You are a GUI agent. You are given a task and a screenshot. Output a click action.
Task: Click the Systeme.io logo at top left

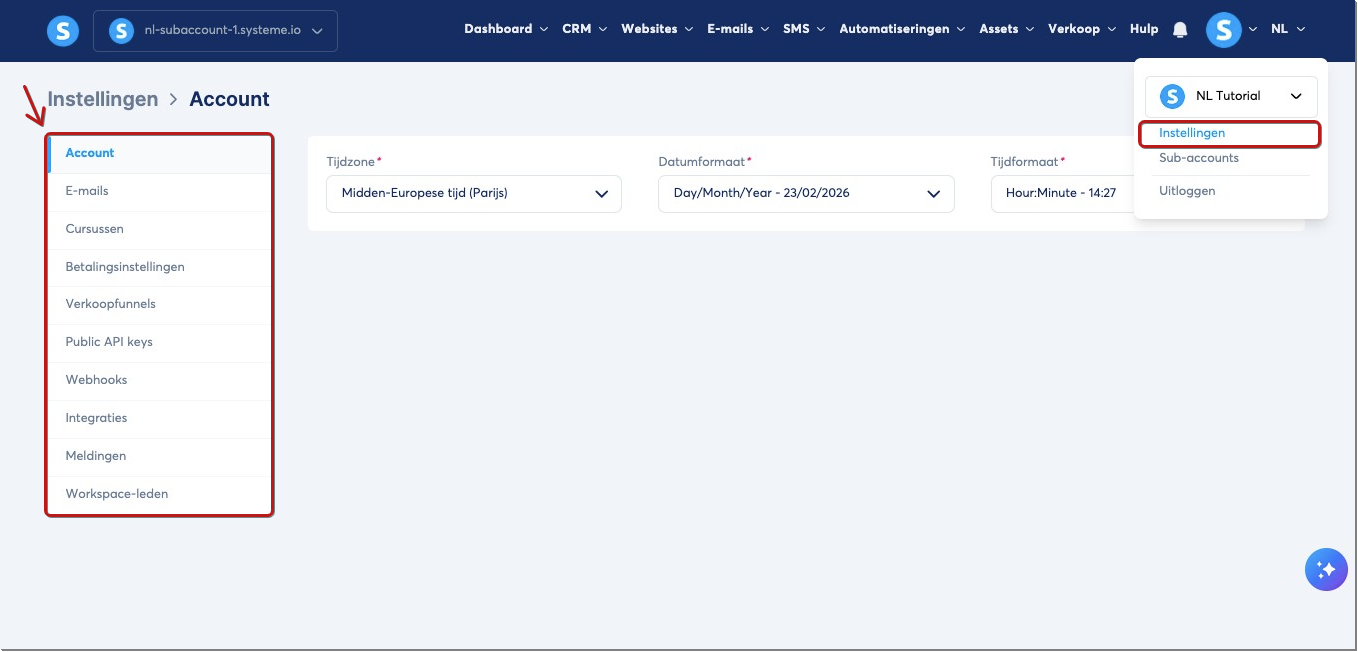tap(63, 31)
